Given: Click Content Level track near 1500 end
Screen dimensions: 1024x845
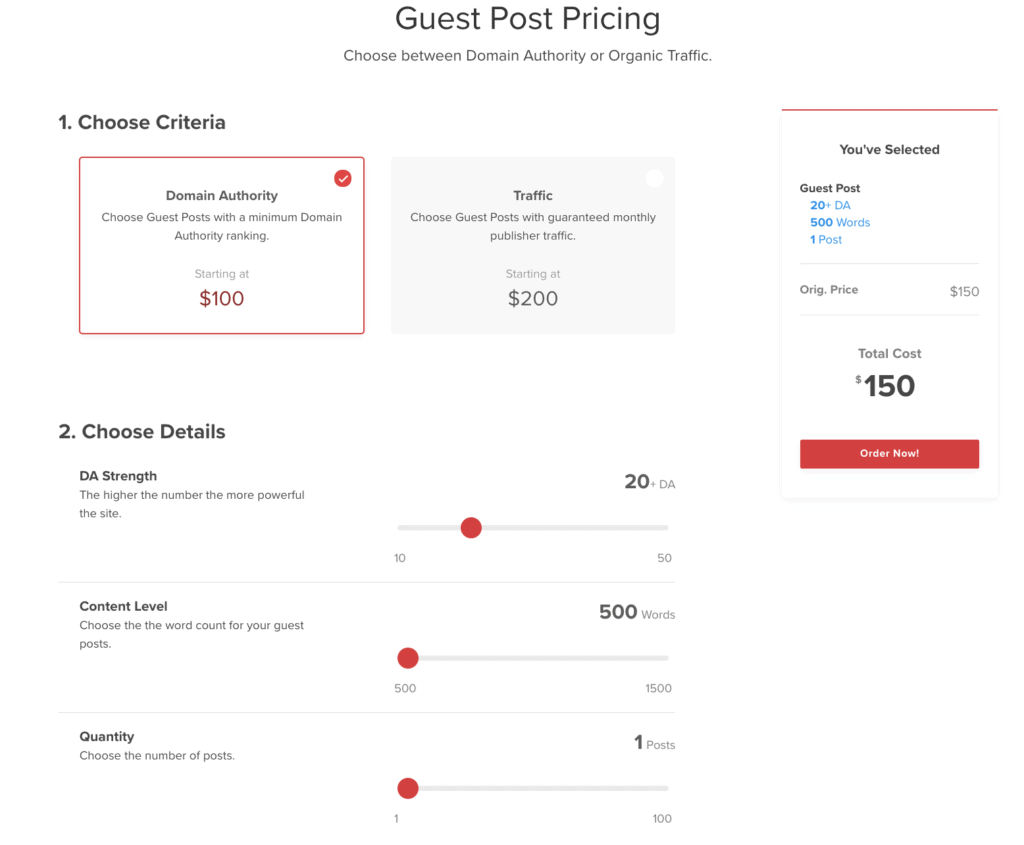Looking at the screenshot, I should pos(665,658).
